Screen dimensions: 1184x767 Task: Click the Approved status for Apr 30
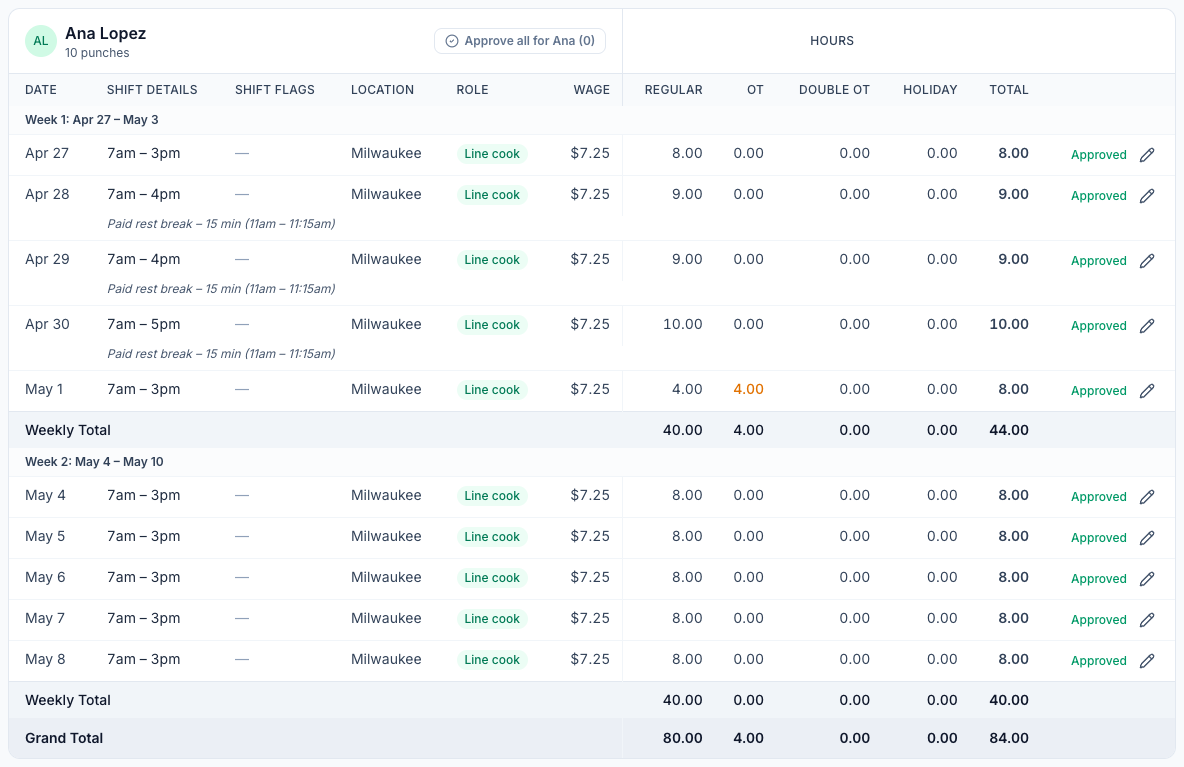click(1099, 325)
